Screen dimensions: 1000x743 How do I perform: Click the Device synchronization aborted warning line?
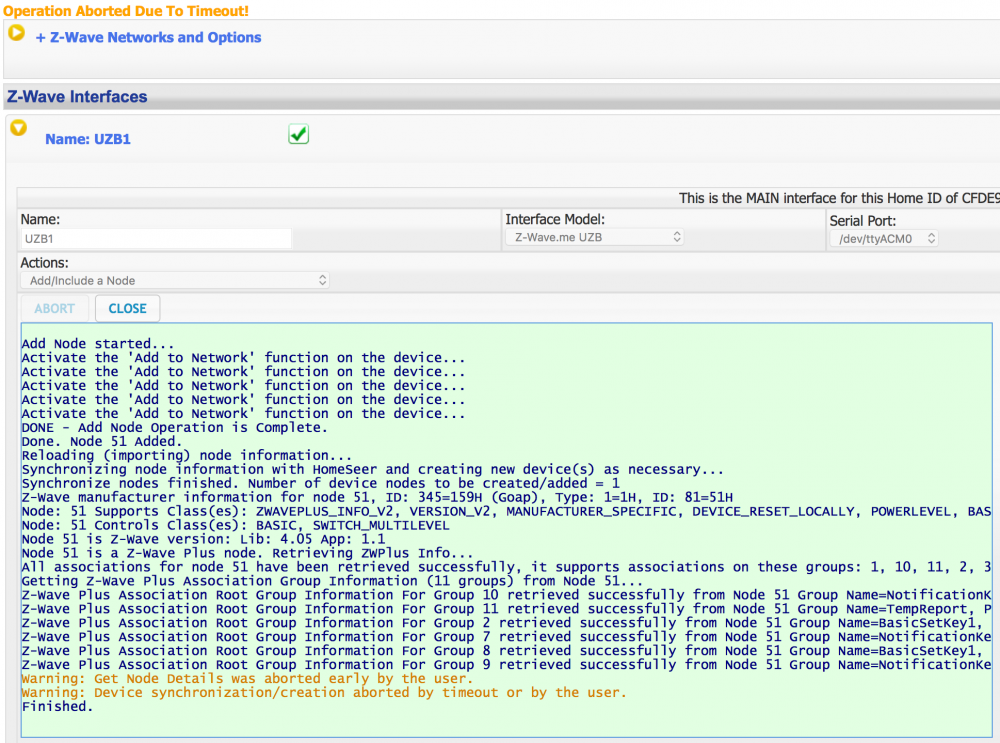pyautogui.click(x=324, y=693)
